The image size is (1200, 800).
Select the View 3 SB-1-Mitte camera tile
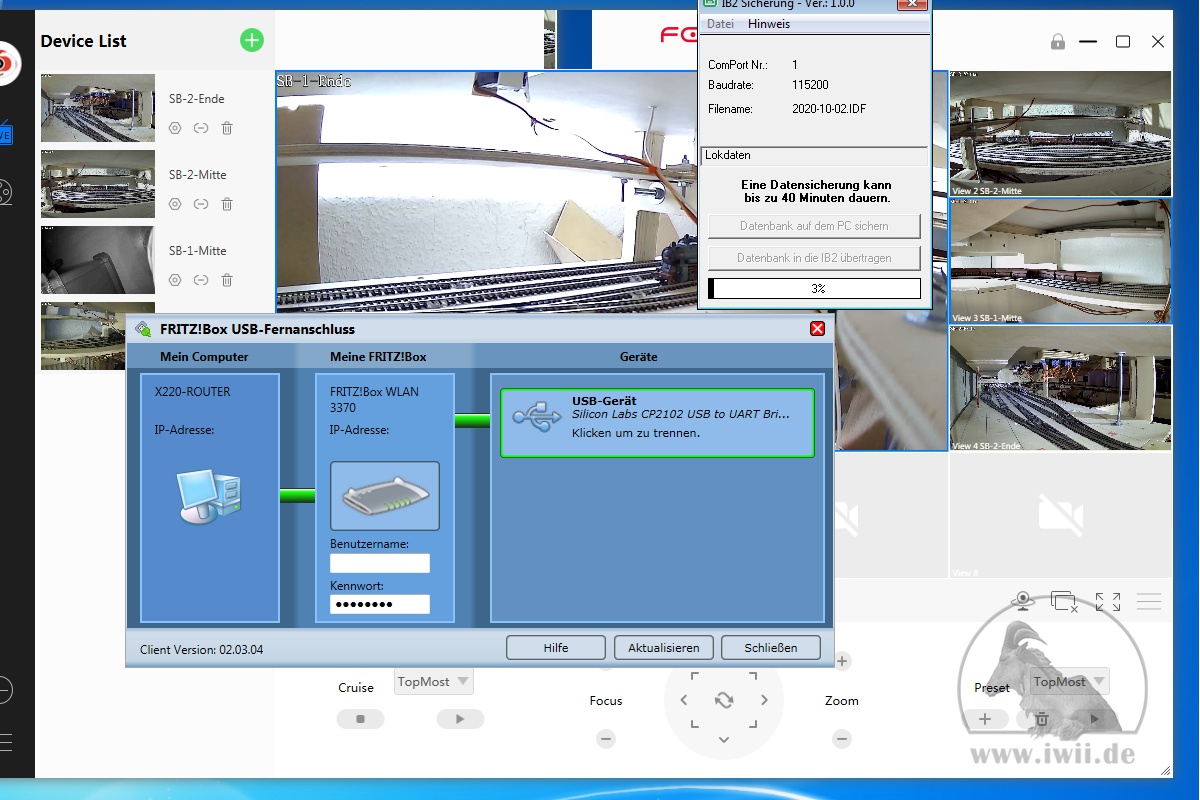coord(1060,261)
